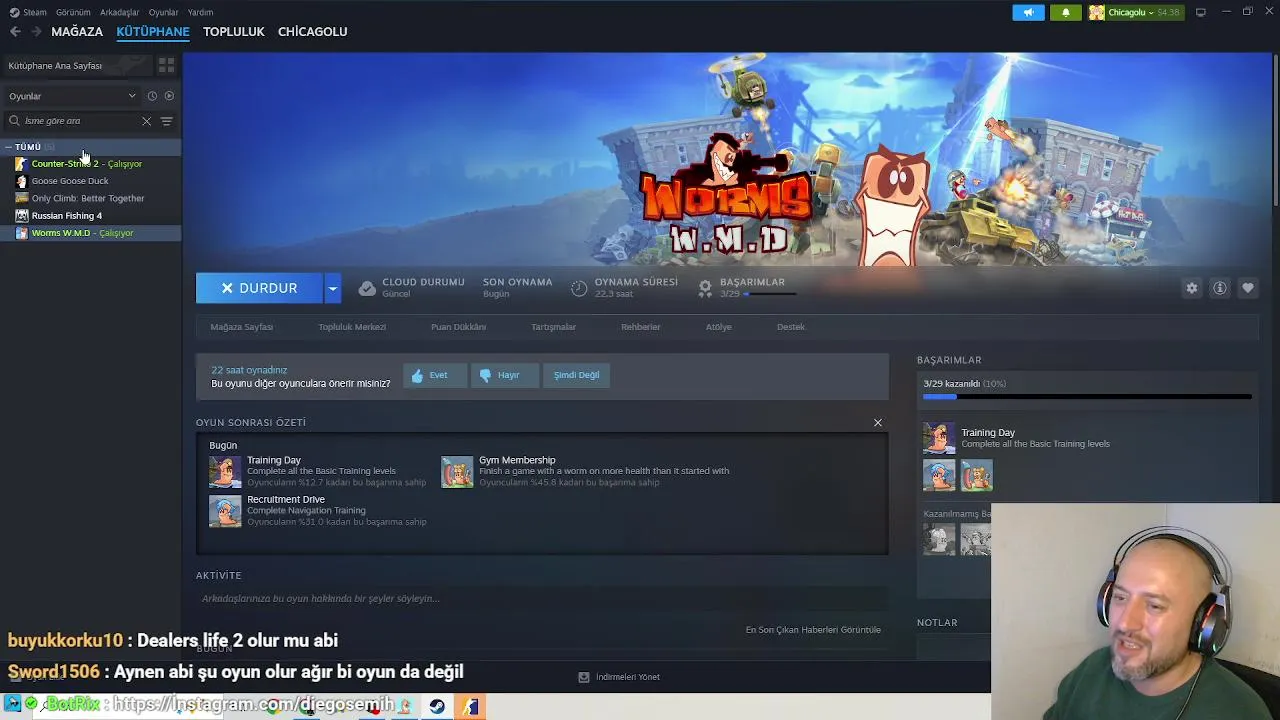Click the Oynama Süresi clock icon
The image size is (1280, 720).
coord(579,288)
